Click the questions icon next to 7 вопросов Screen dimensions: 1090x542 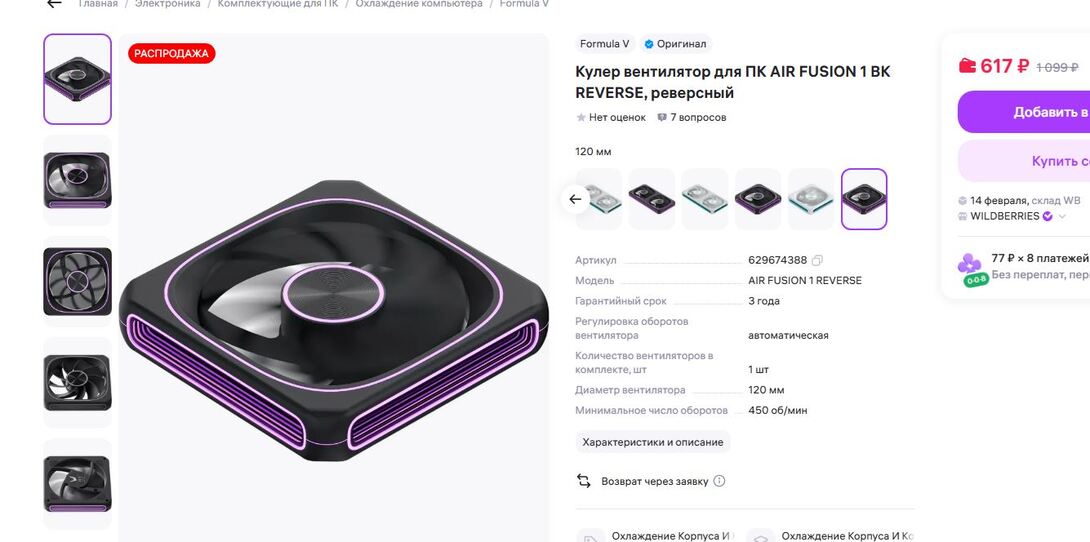tap(662, 117)
